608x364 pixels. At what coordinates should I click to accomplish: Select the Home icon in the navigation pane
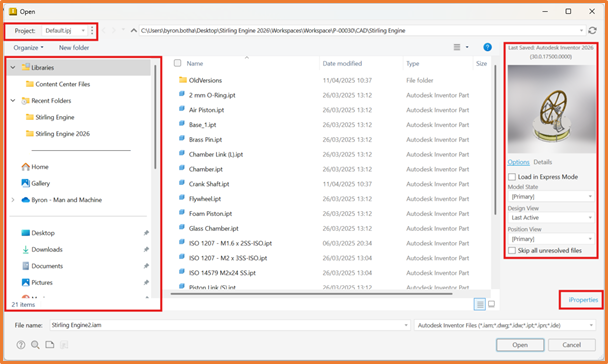(x=26, y=167)
